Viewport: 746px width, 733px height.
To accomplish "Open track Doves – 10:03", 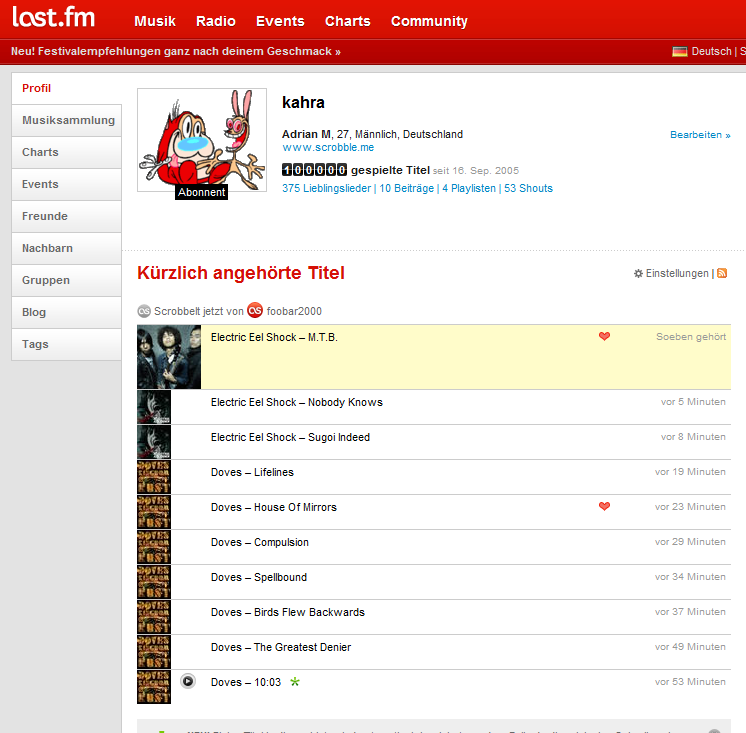I will tap(246, 682).
